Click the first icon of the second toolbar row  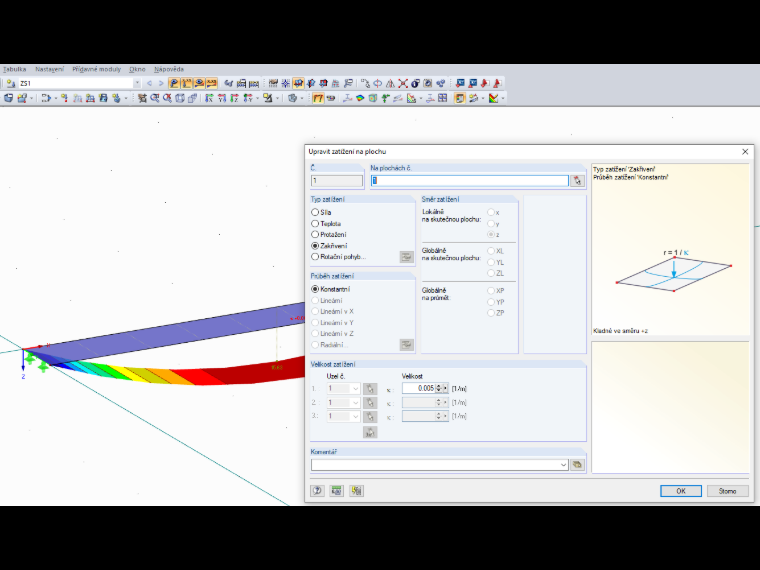click(x=9, y=98)
